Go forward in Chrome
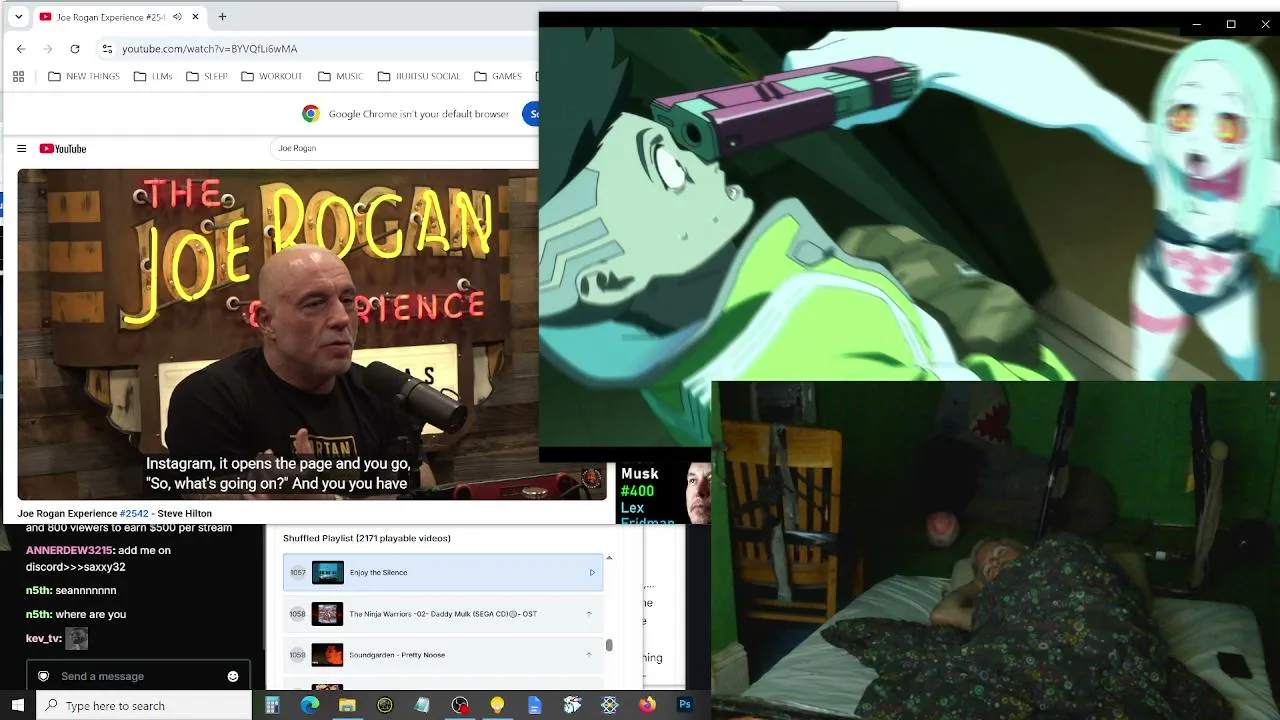Screen dimensions: 1280x720 (48, 48)
